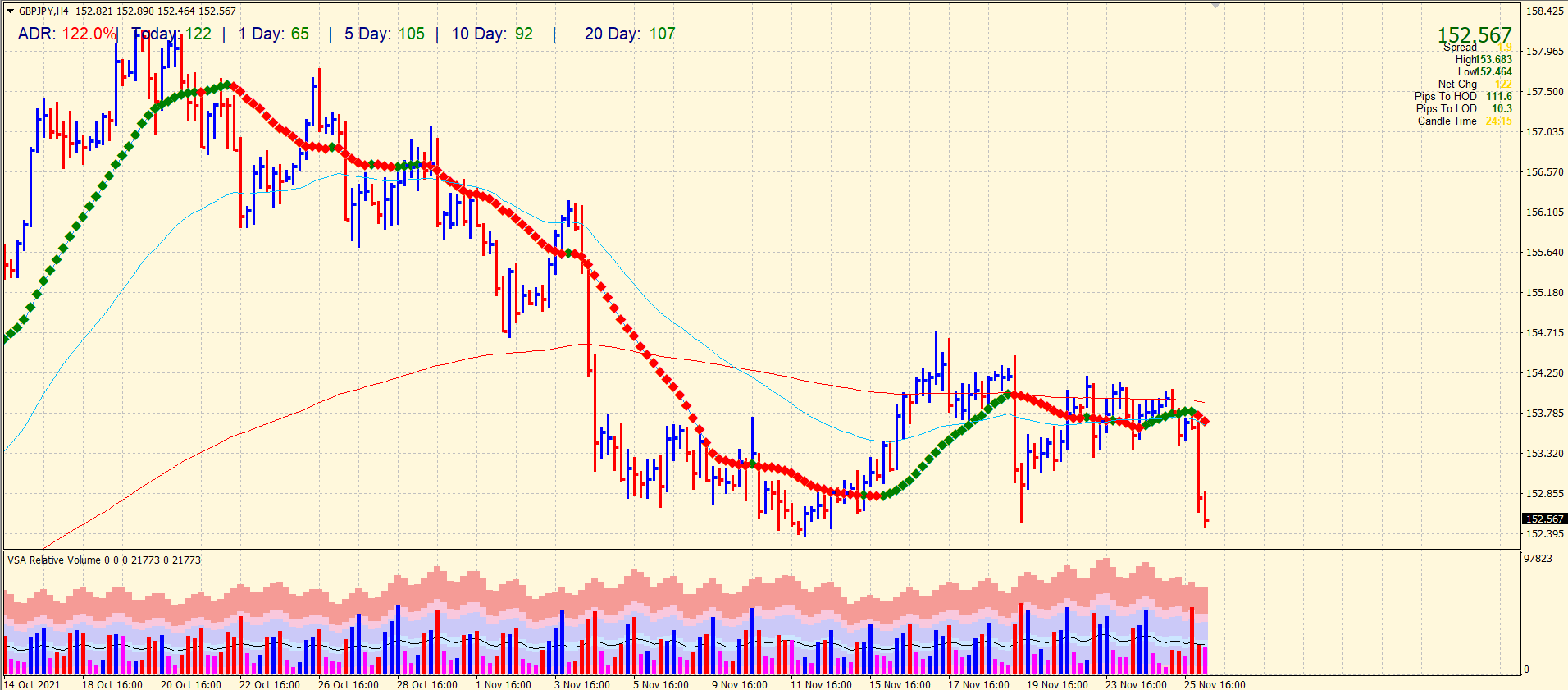Click 157.500 on the price scale

1544,92
